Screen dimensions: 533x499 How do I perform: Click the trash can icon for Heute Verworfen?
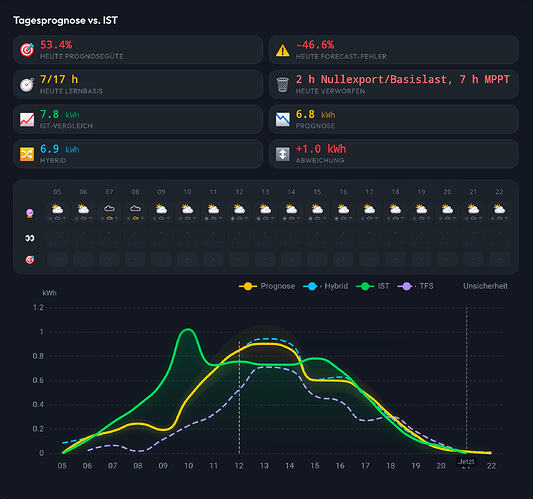(282, 85)
